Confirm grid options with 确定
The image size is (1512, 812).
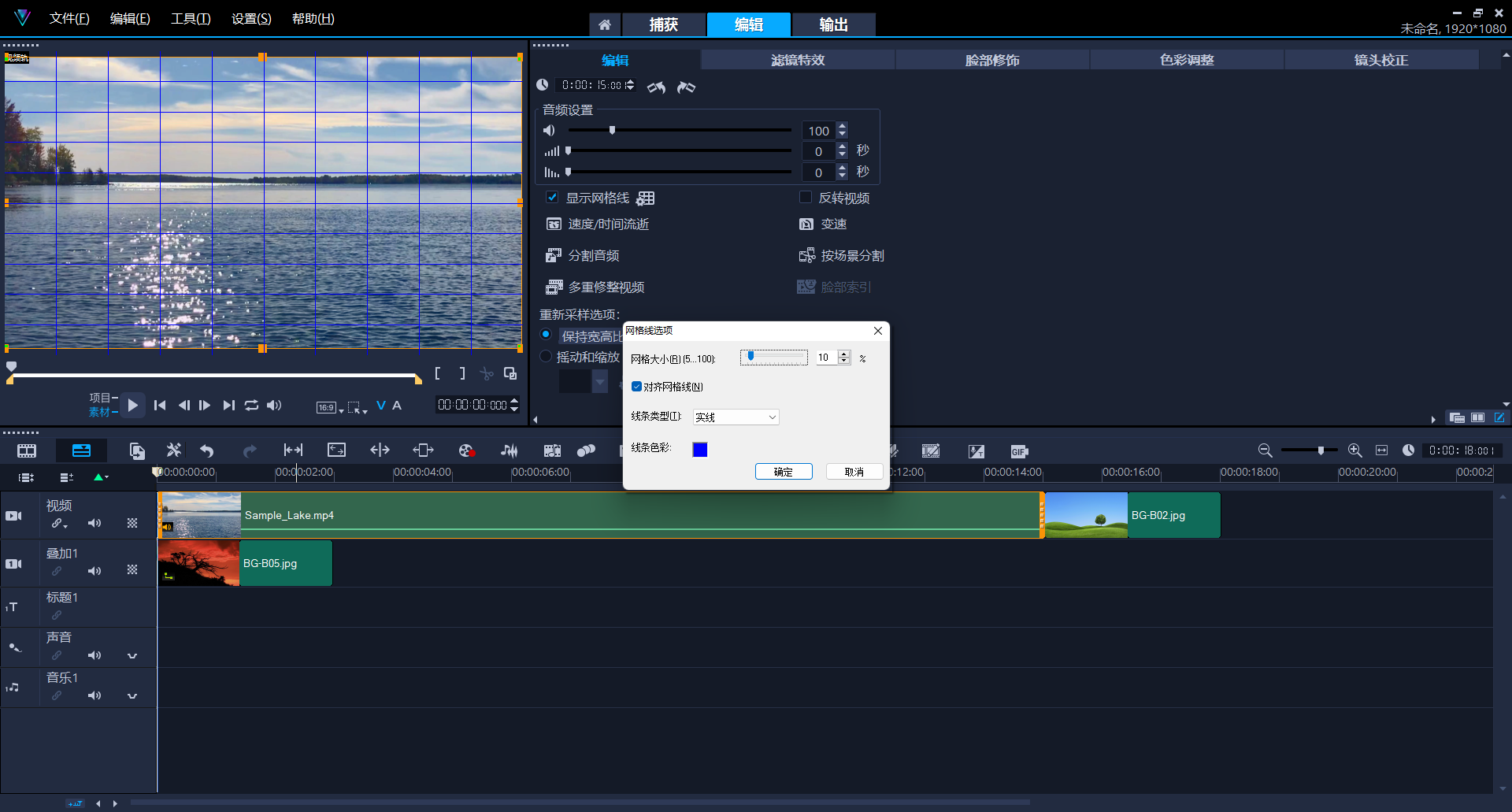tap(783, 472)
